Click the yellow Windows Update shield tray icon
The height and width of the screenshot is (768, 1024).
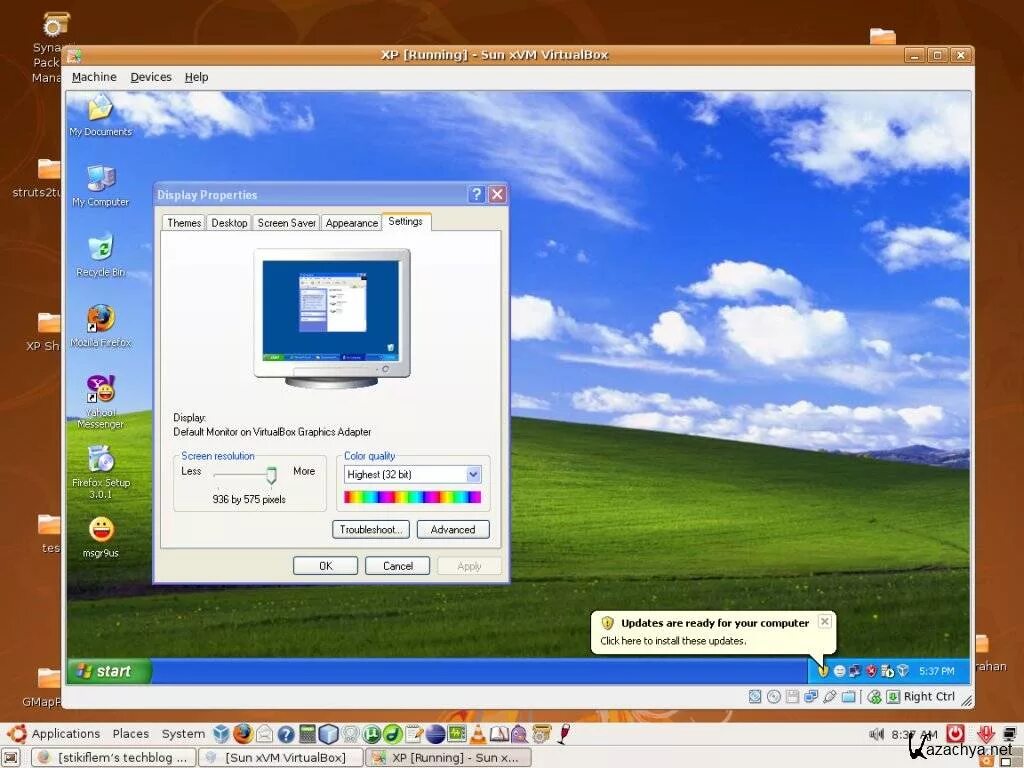[x=823, y=671]
